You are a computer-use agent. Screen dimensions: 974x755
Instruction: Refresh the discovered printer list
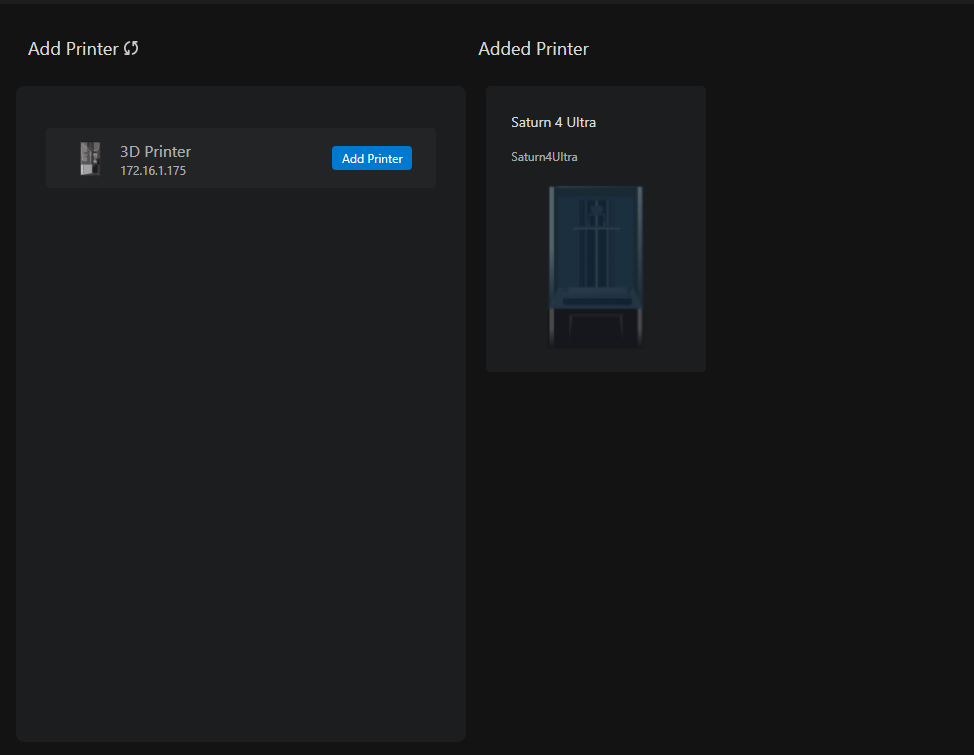click(131, 48)
